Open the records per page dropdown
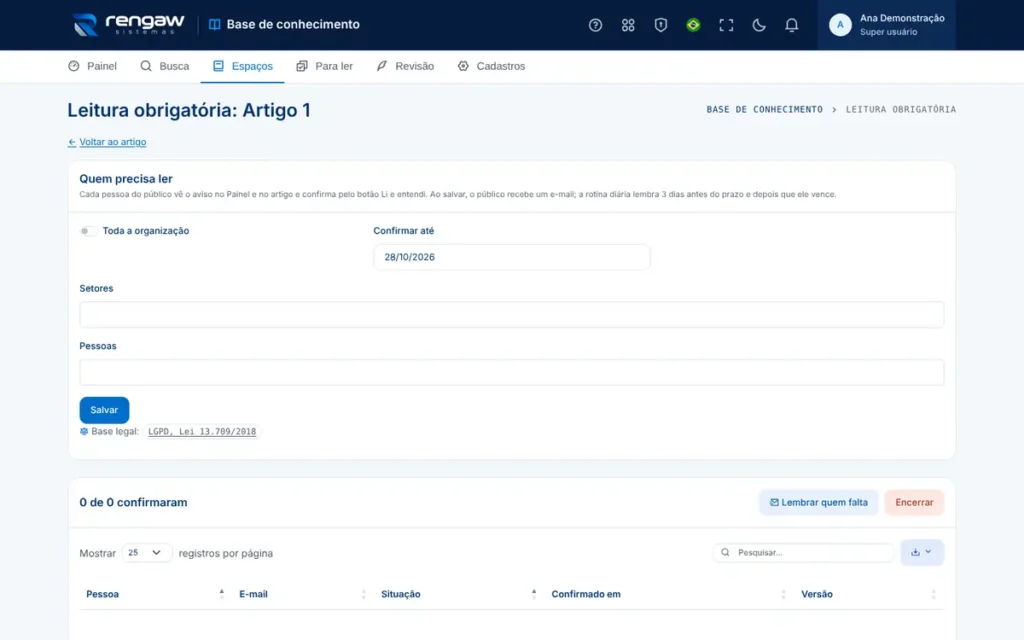 click(x=146, y=552)
